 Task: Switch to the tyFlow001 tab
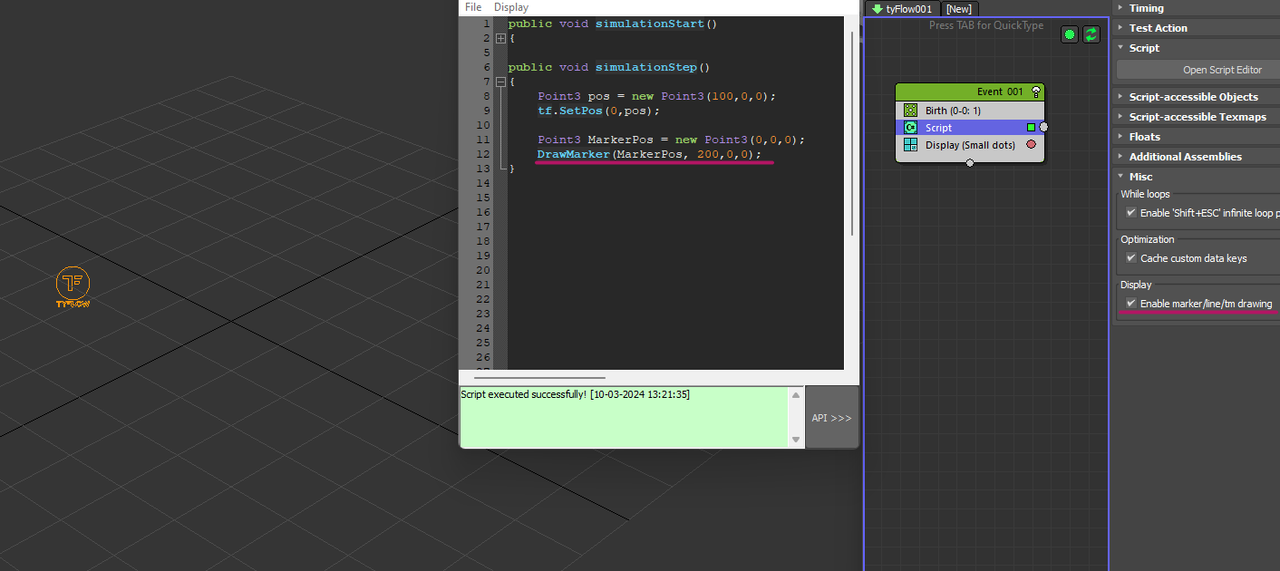pyautogui.click(x=902, y=9)
